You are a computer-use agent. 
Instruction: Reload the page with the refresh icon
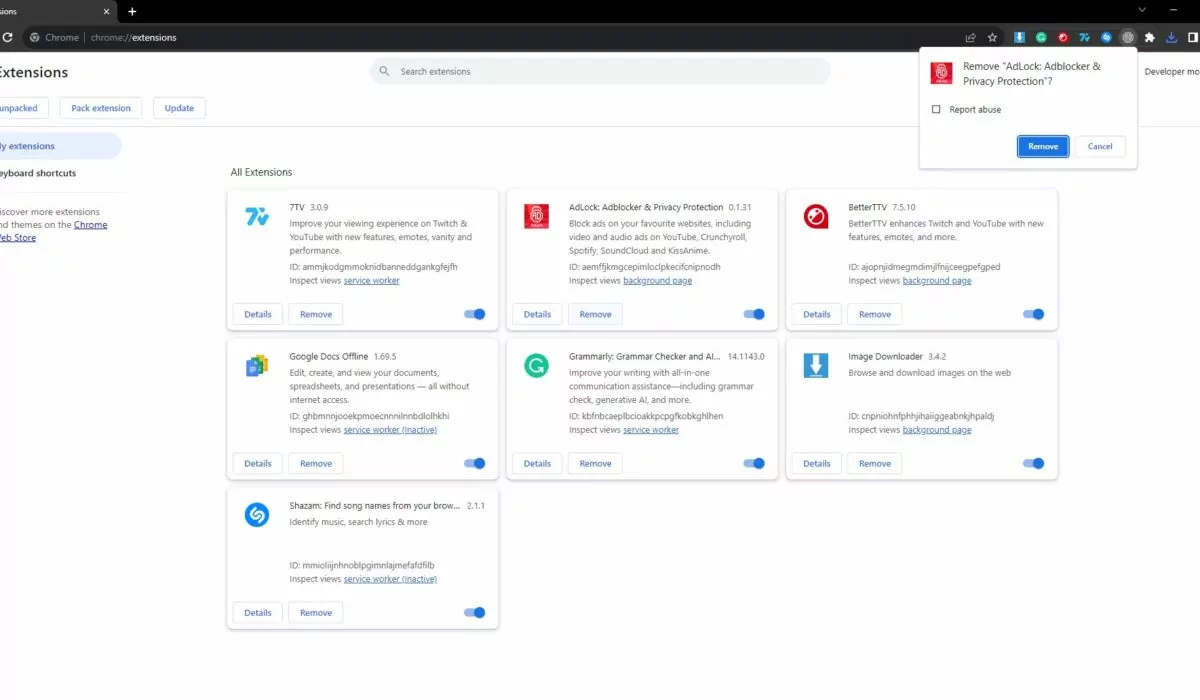7,38
